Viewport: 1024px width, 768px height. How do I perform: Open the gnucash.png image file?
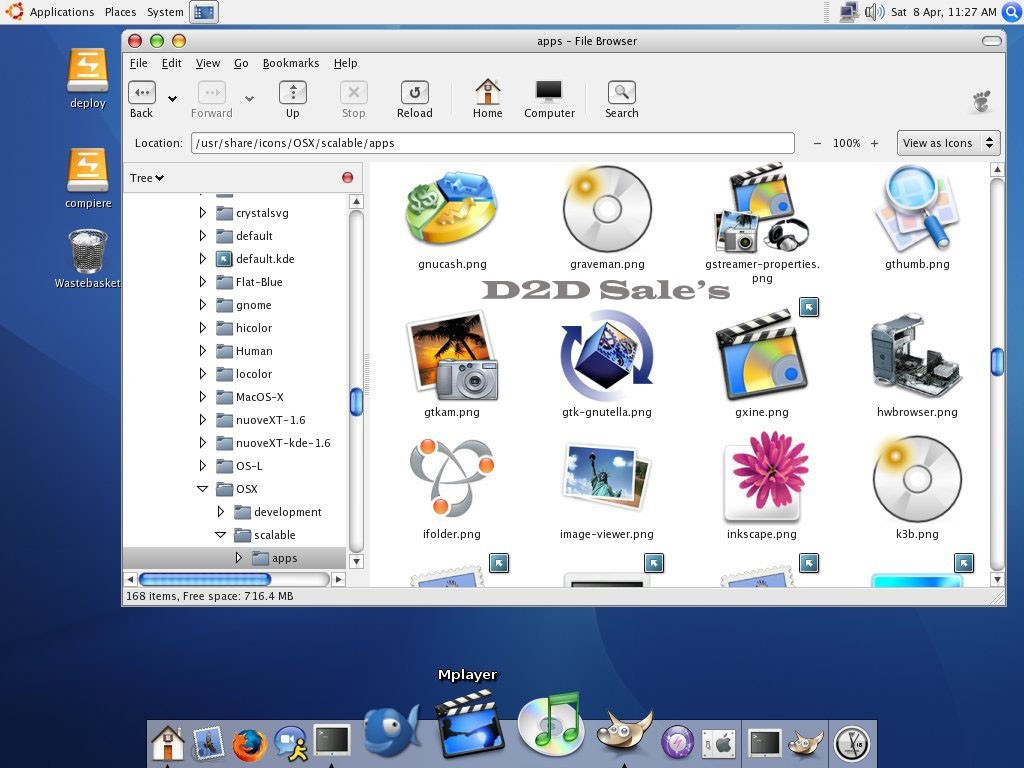(451, 210)
